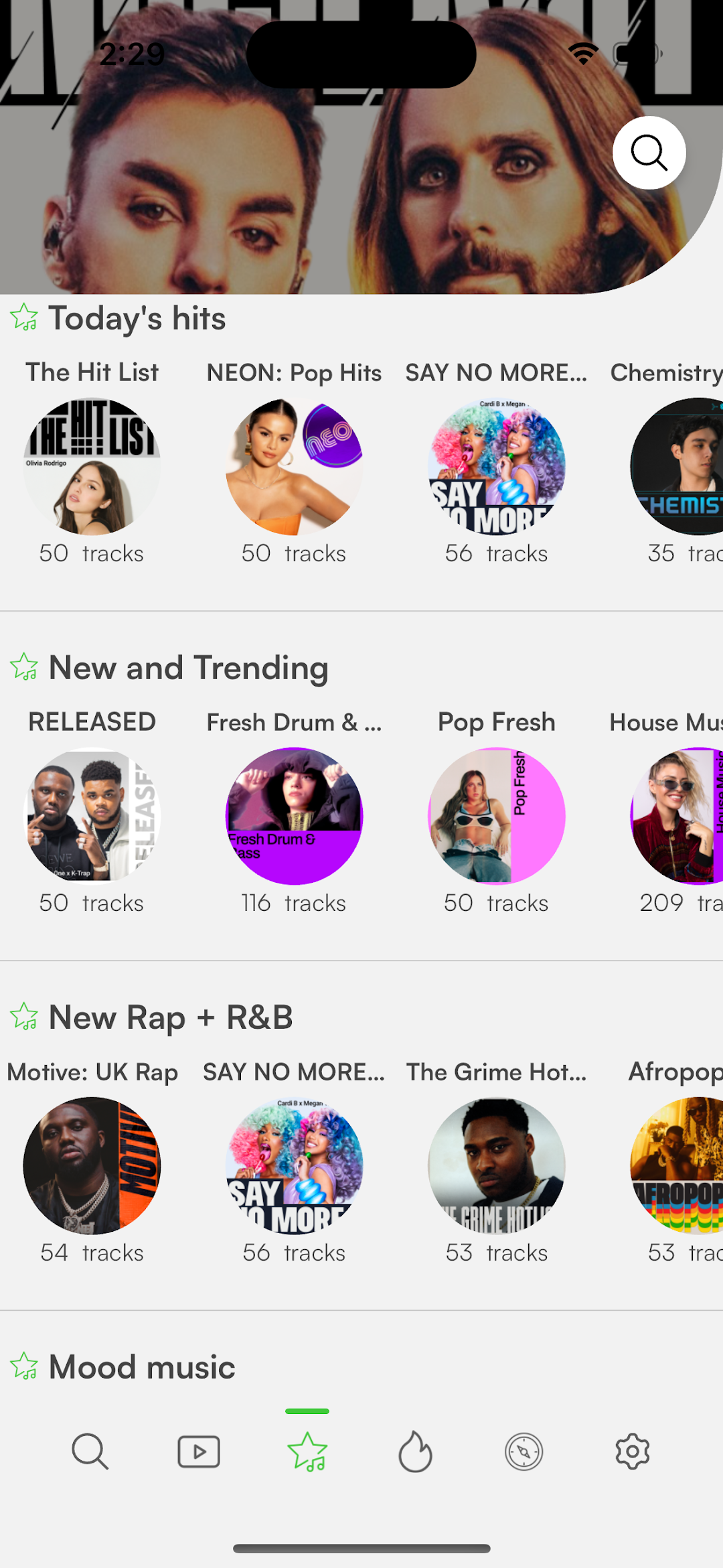Open the flame trending tab
Screen dimensions: 723x1568
(x=416, y=1451)
